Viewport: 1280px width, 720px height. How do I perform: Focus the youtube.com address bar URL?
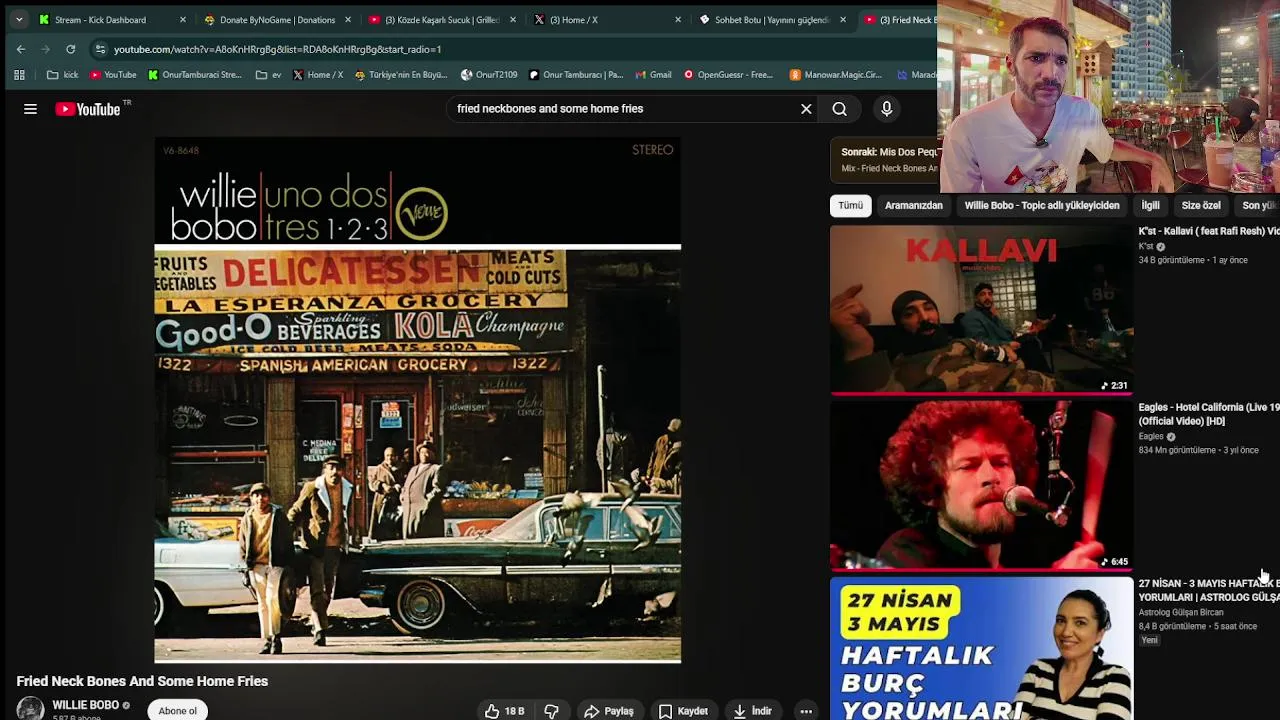277,49
